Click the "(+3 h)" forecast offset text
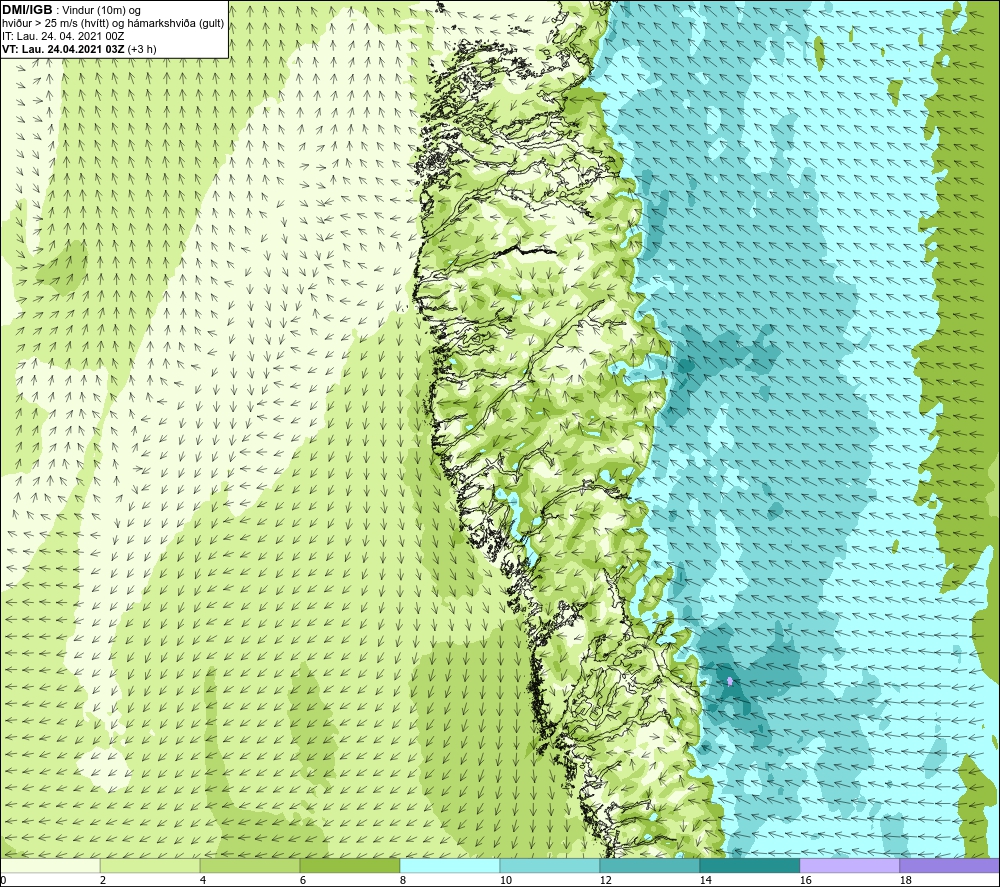 pos(142,49)
